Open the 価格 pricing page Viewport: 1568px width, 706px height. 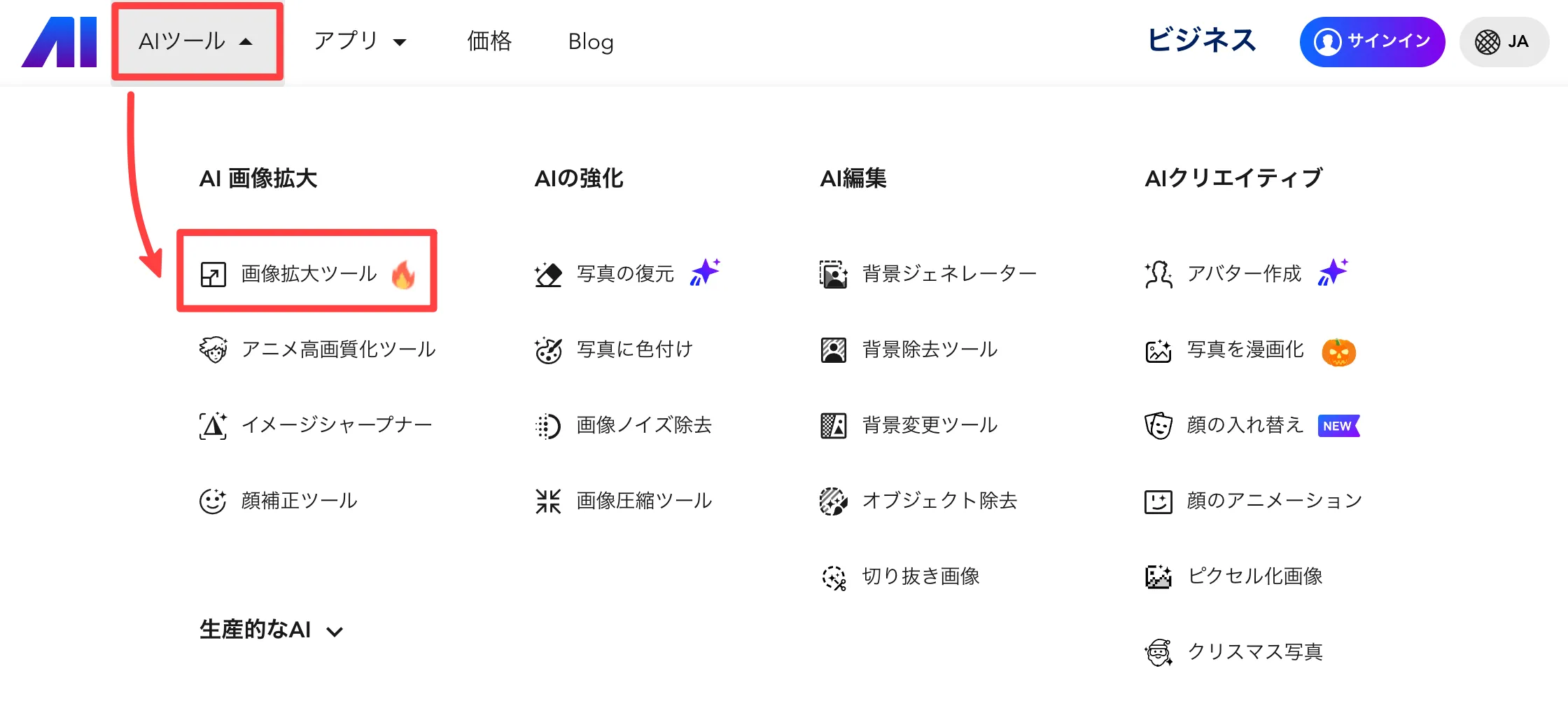(x=489, y=41)
